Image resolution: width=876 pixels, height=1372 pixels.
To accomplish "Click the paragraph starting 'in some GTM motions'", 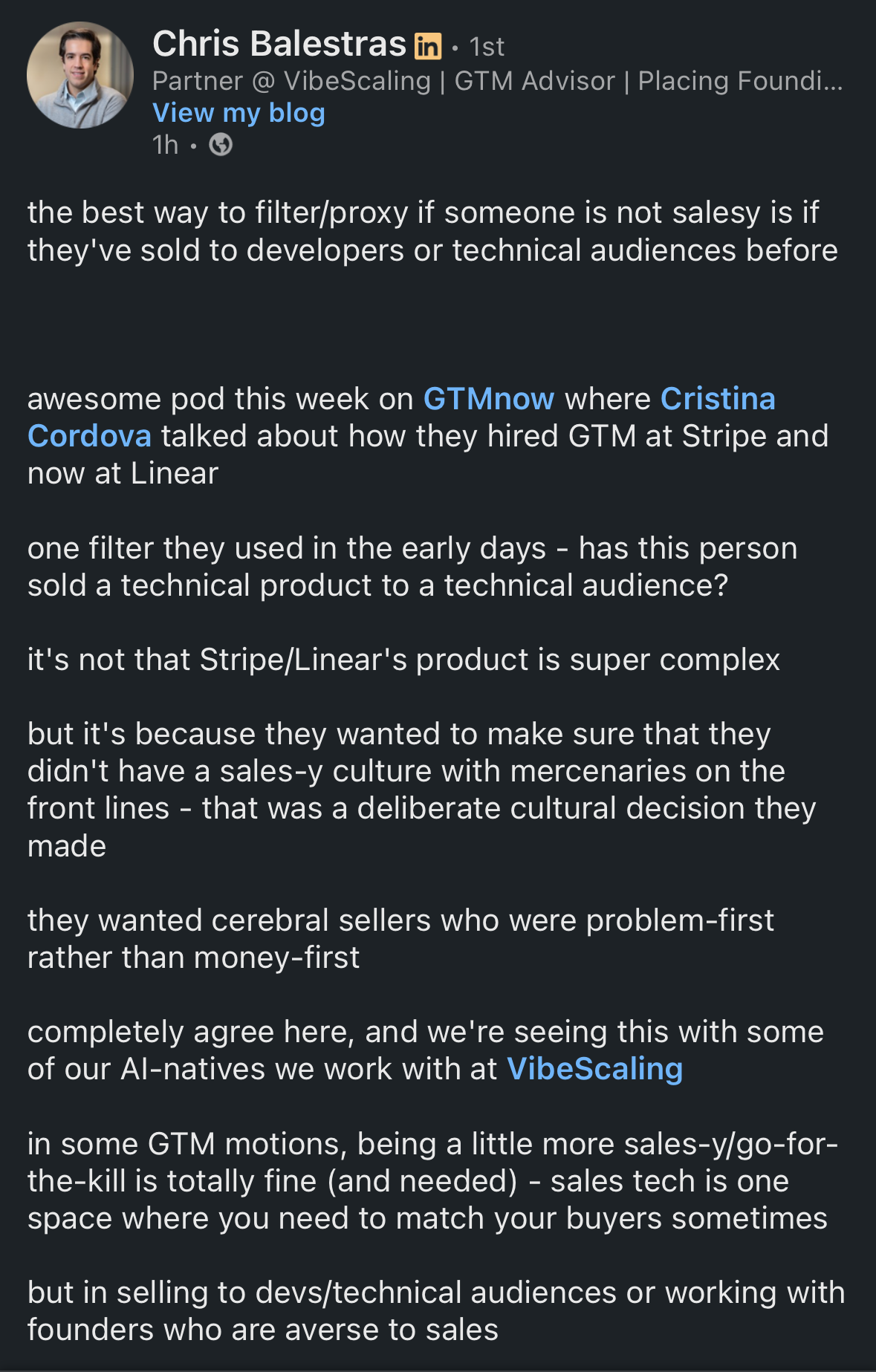I will click(432, 1181).
